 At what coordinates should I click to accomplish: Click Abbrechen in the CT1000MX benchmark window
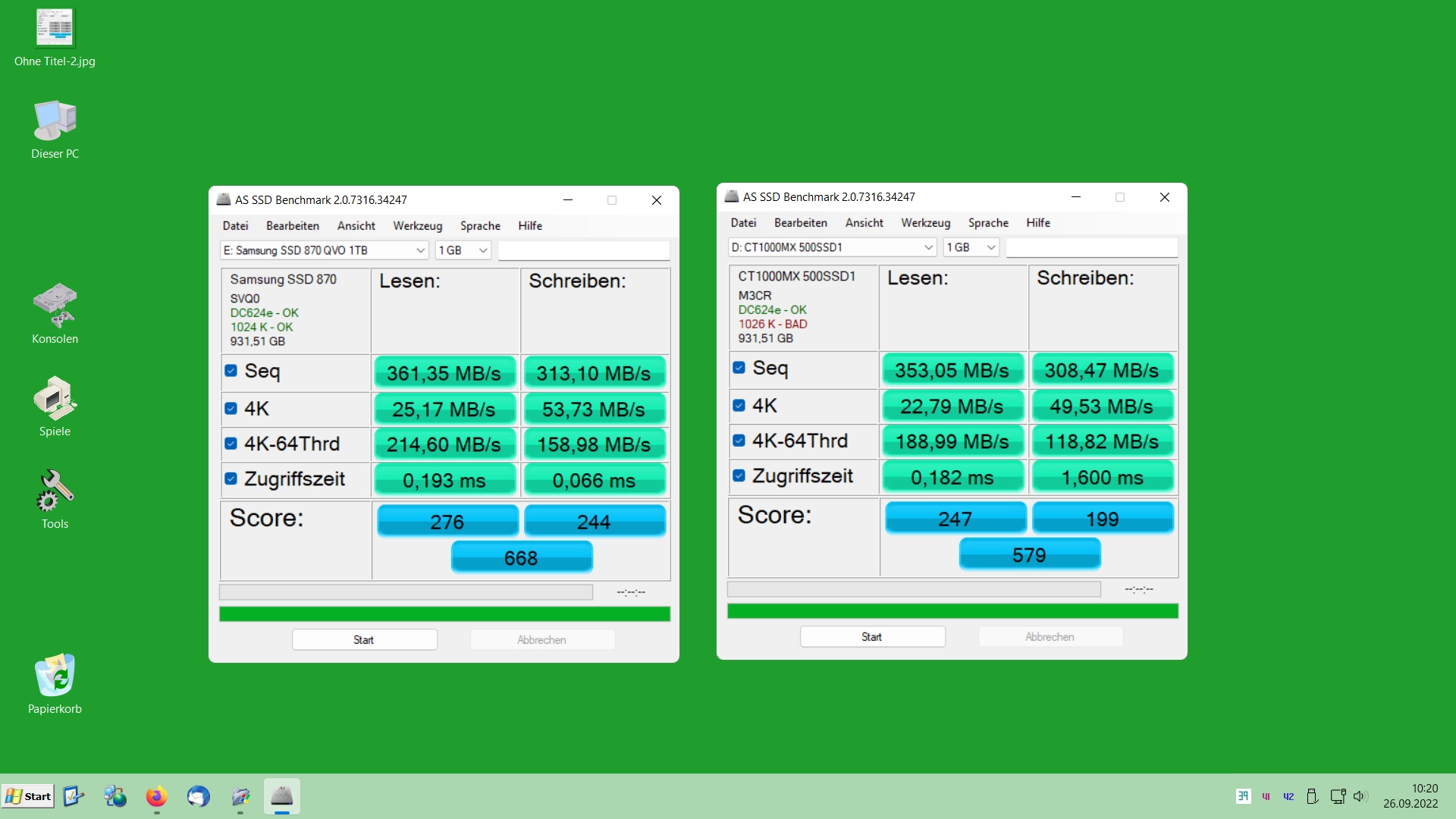(1050, 637)
